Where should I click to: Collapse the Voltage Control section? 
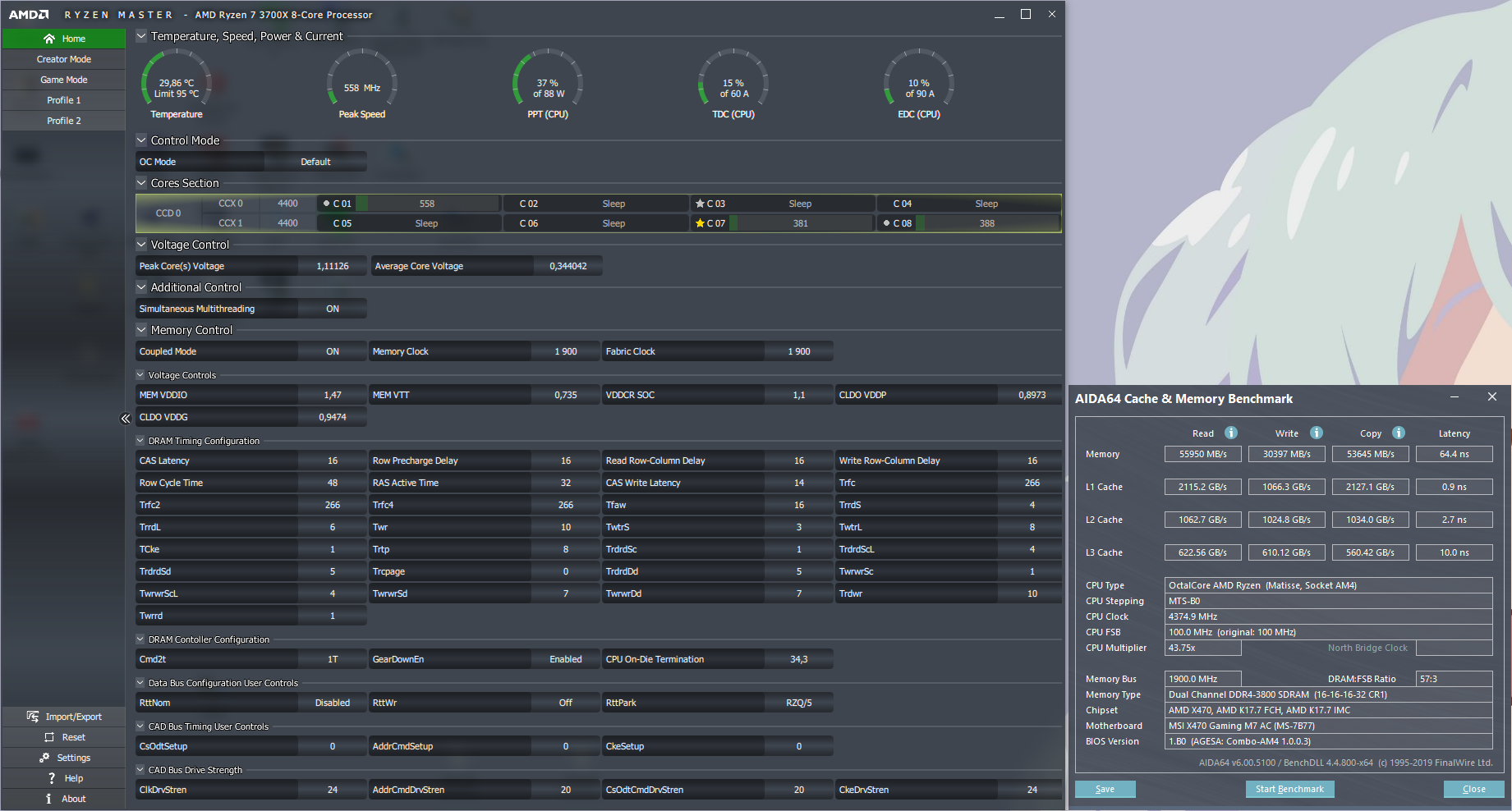click(x=141, y=245)
